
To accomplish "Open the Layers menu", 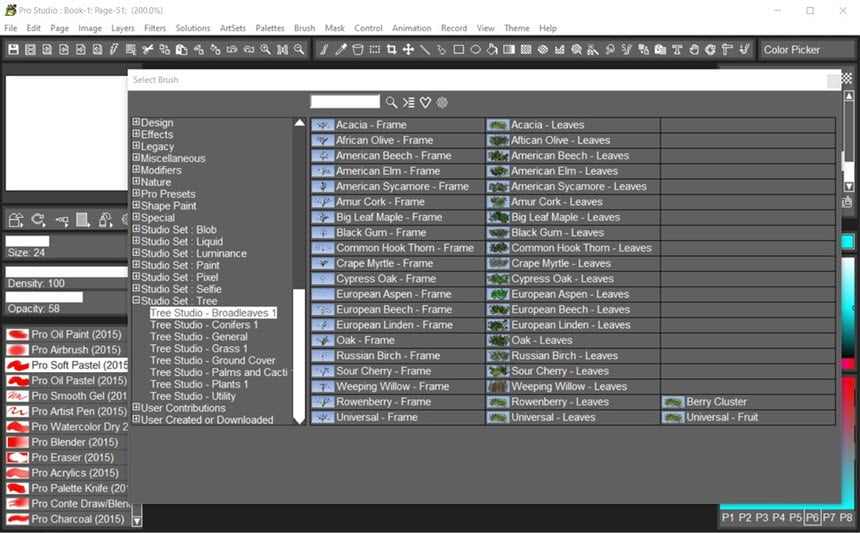I will pos(122,28).
